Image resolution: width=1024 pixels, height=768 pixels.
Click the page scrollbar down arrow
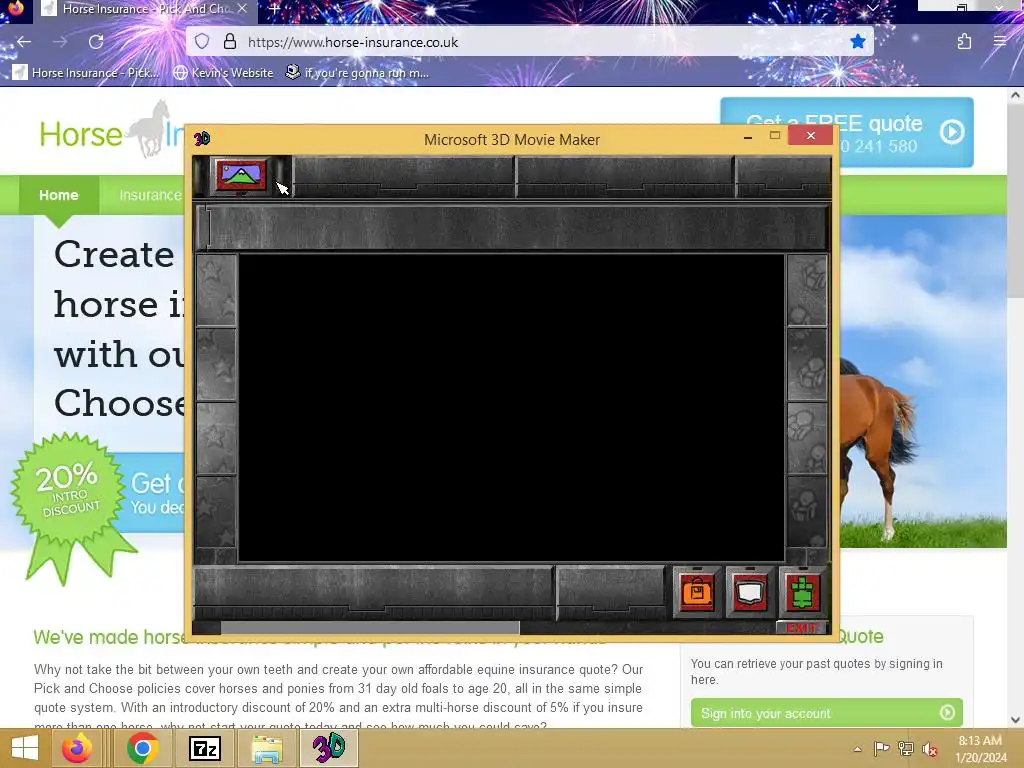pyautogui.click(x=1015, y=720)
